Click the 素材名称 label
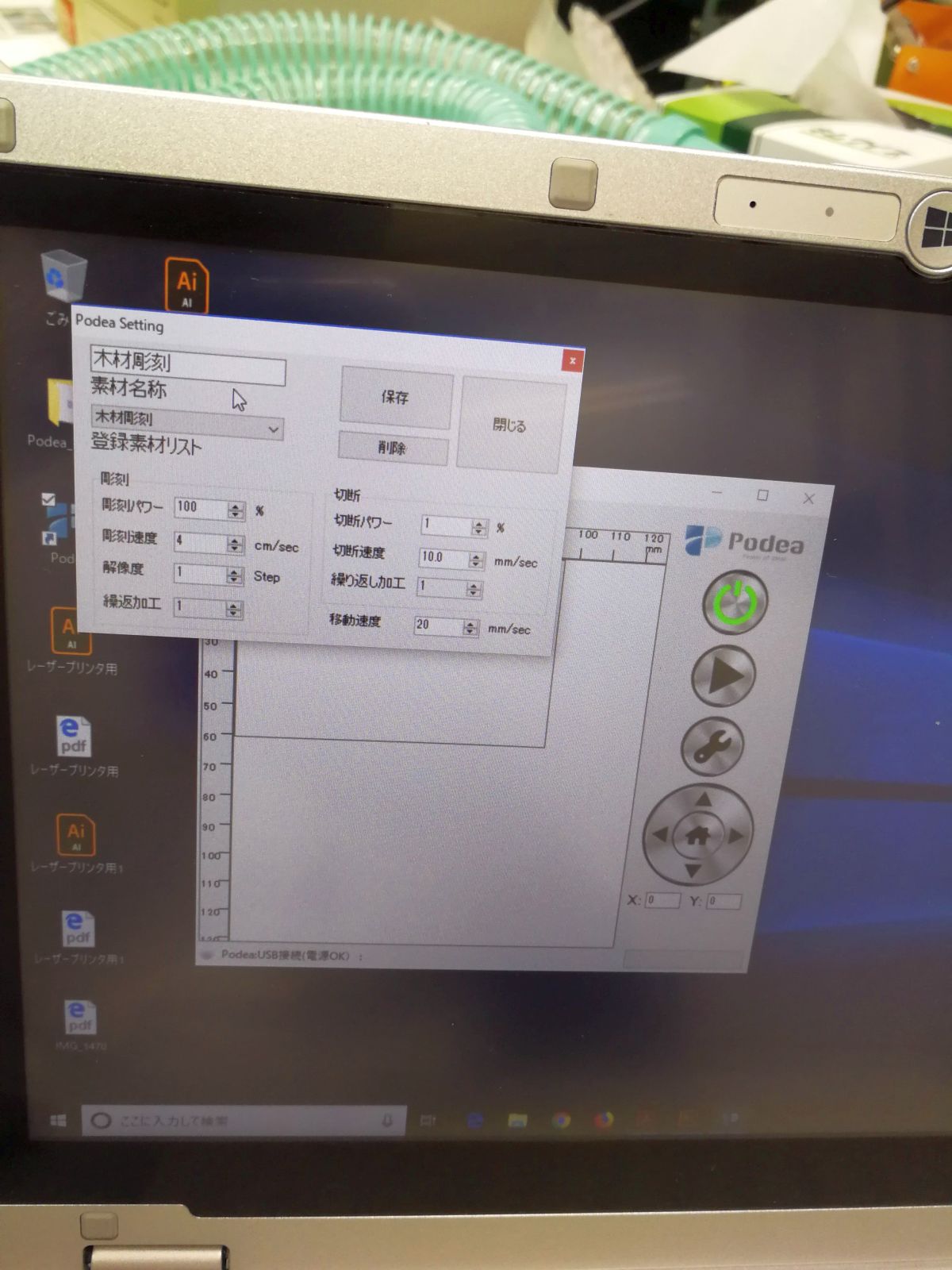Image resolution: width=952 pixels, height=1270 pixels. point(129,389)
